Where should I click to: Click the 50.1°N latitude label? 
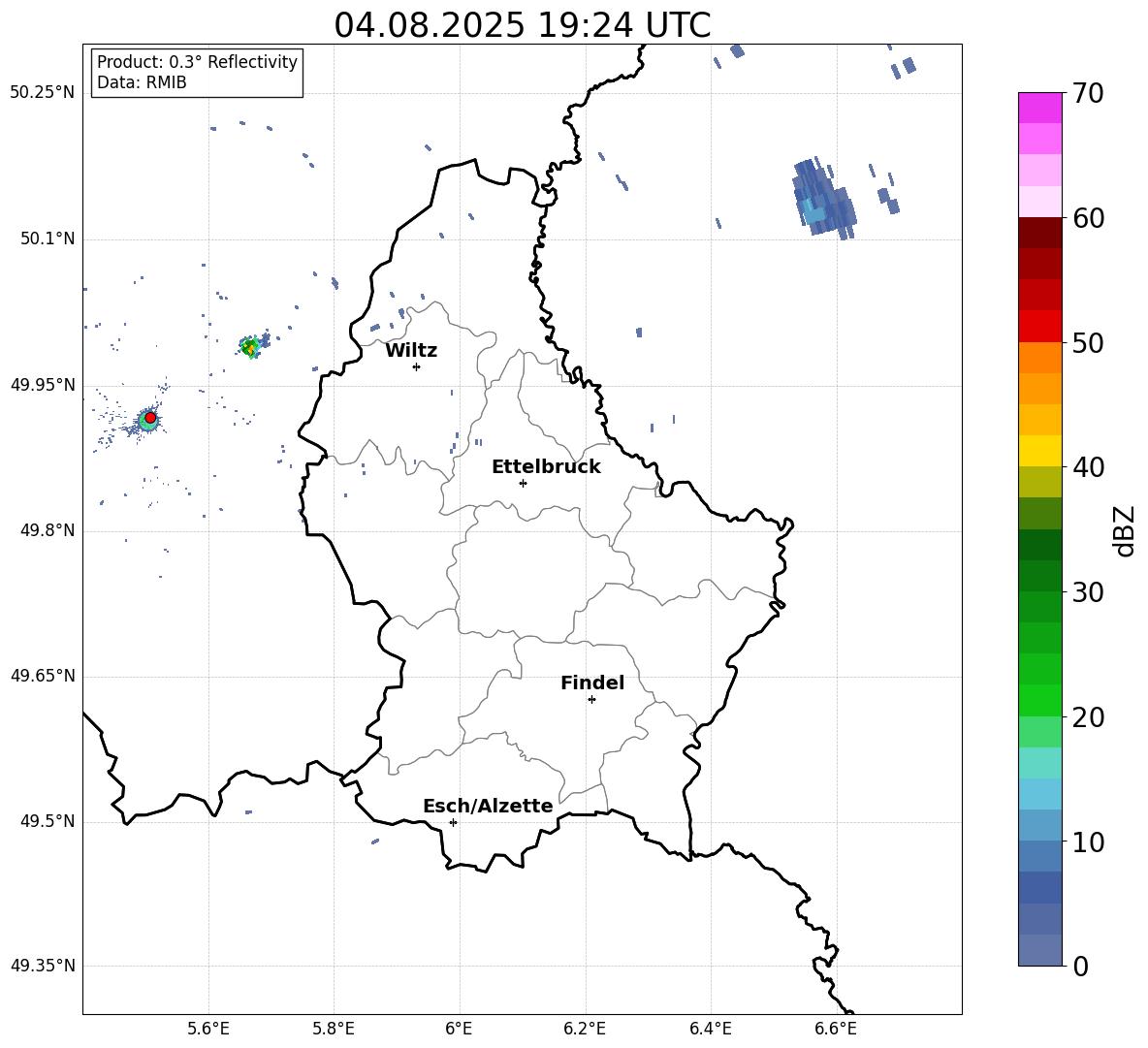pyautogui.click(x=48, y=239)
